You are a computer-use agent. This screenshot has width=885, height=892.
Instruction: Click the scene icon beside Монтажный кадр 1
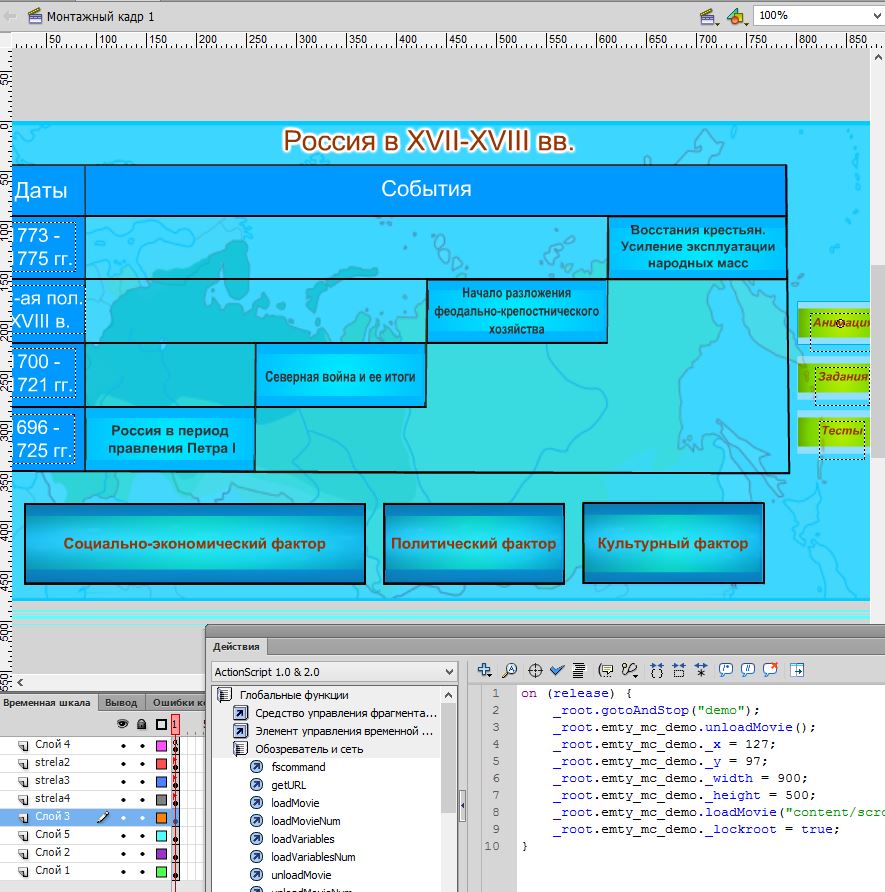[35, 16]
